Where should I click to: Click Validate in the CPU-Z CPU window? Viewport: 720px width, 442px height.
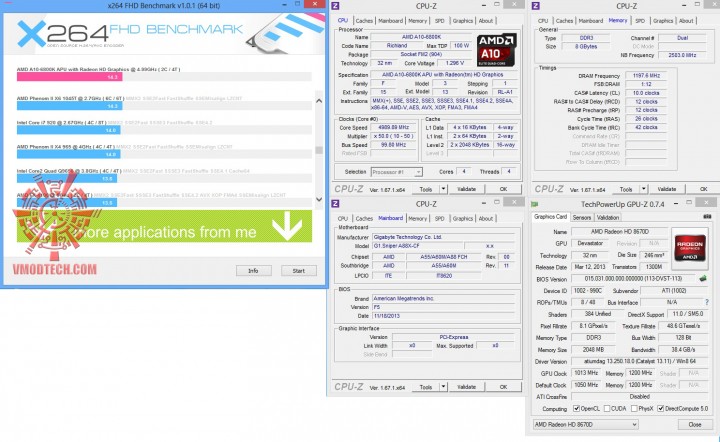[466, 189]
